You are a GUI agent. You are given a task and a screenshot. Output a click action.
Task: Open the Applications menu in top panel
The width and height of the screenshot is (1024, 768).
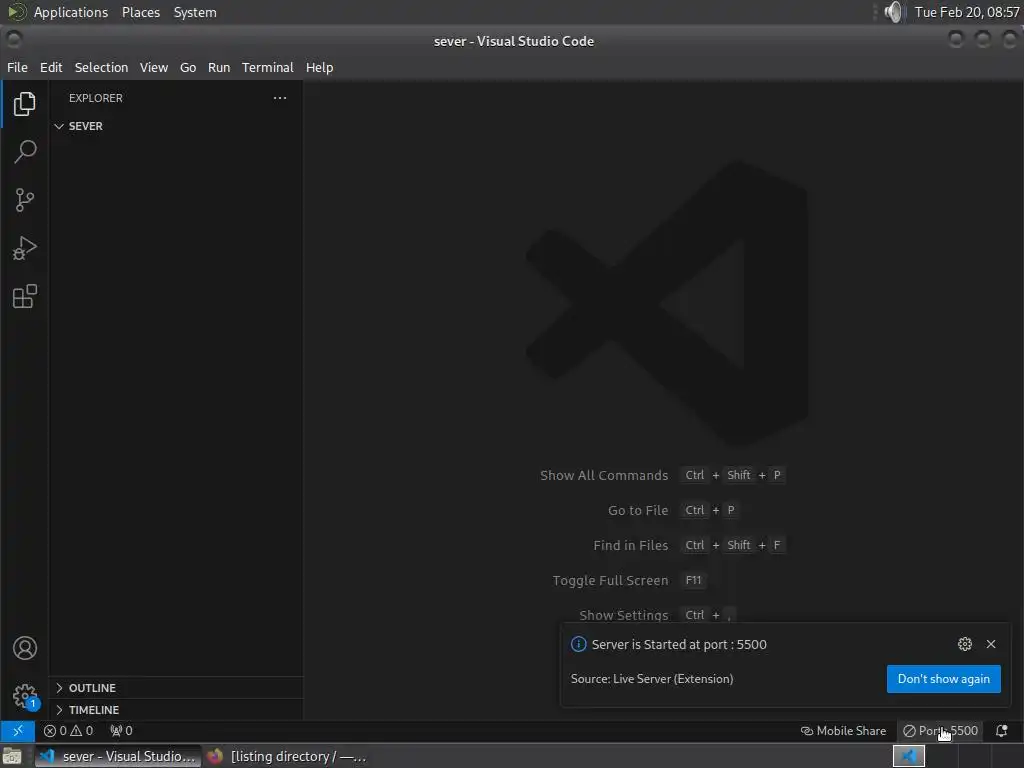pyautogui.click(x=71, y=12)
